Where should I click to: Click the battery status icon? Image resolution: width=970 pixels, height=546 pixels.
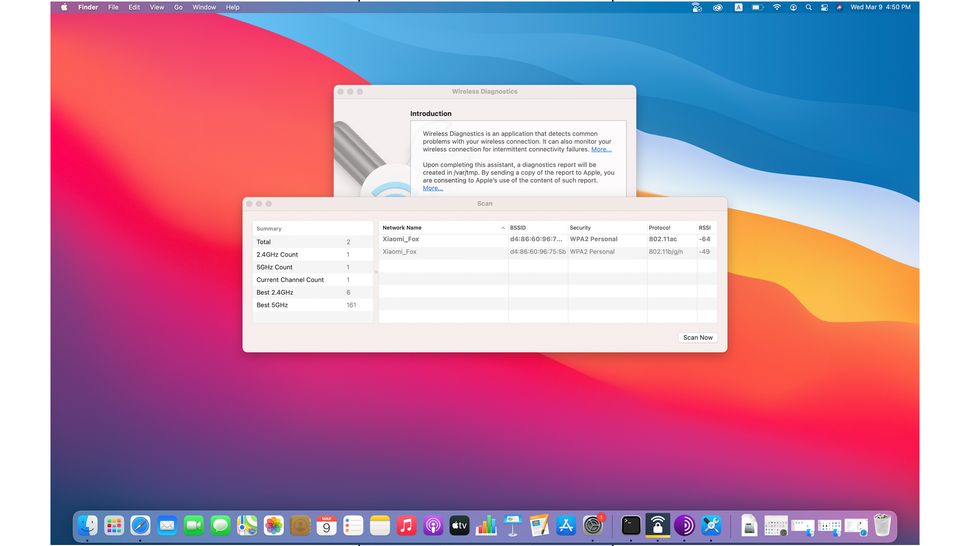[757, 7]
